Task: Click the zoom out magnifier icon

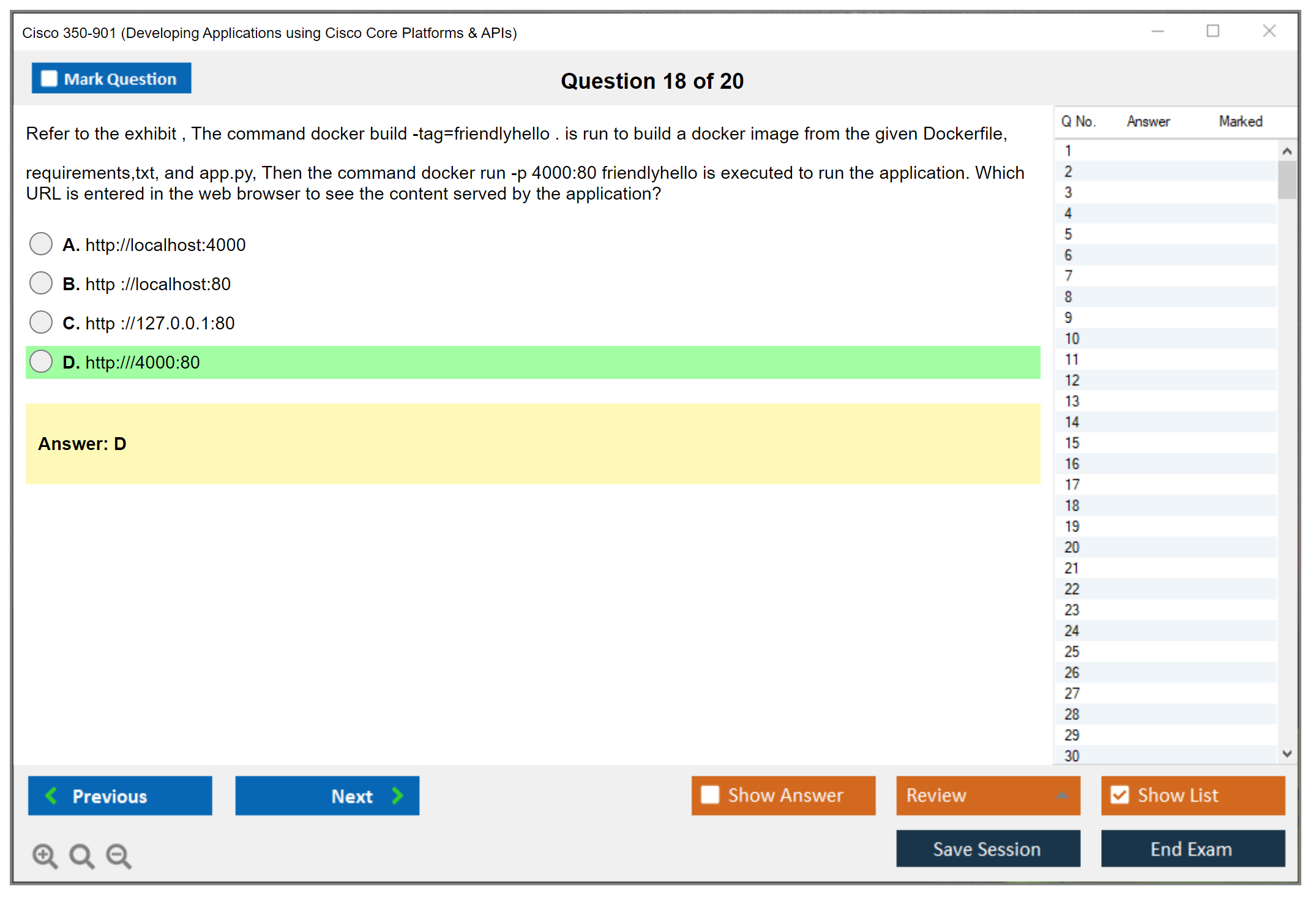Action: 119,855
